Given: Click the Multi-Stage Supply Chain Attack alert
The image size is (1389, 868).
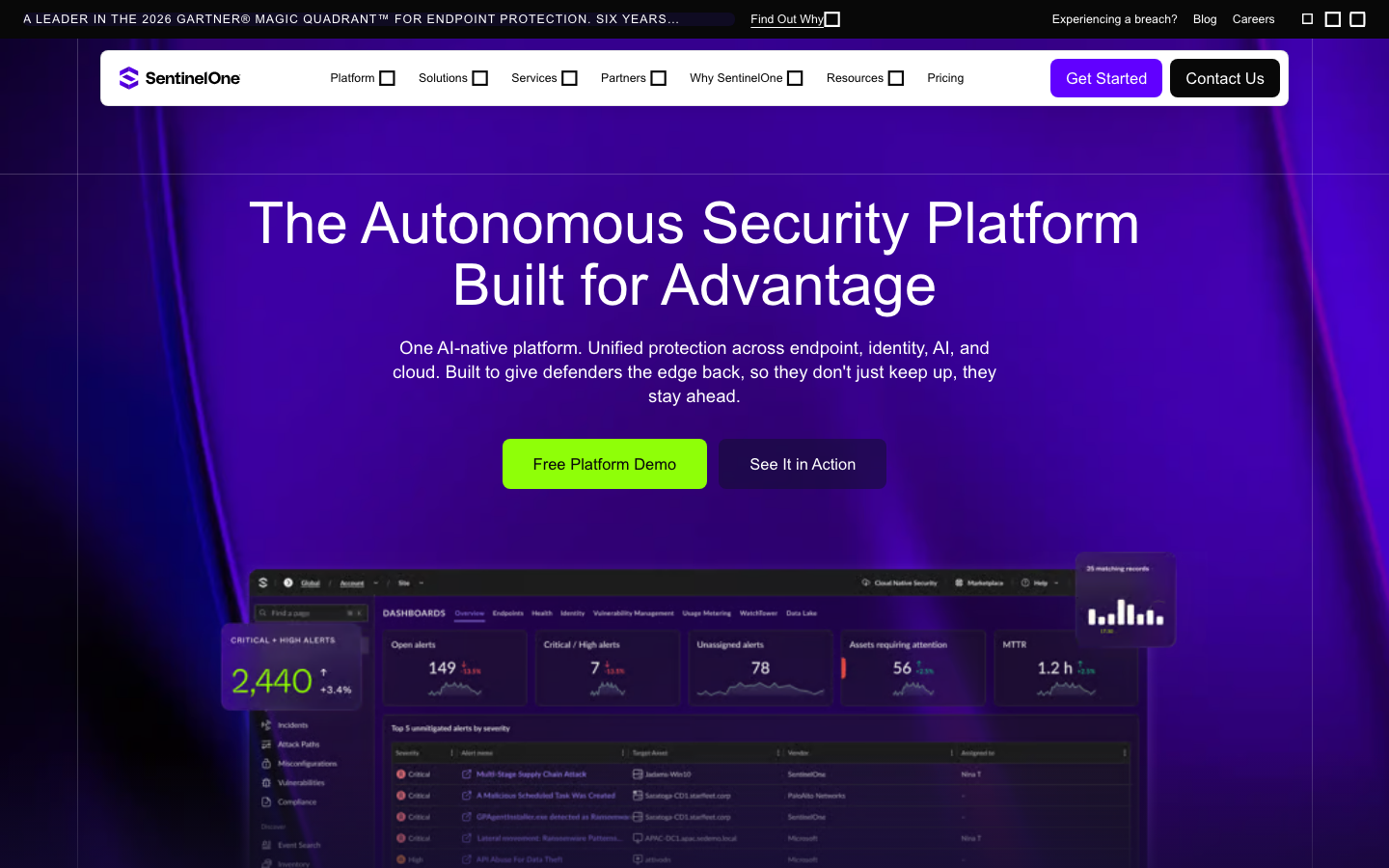Looking at the screenshot, I should (531, 774).
